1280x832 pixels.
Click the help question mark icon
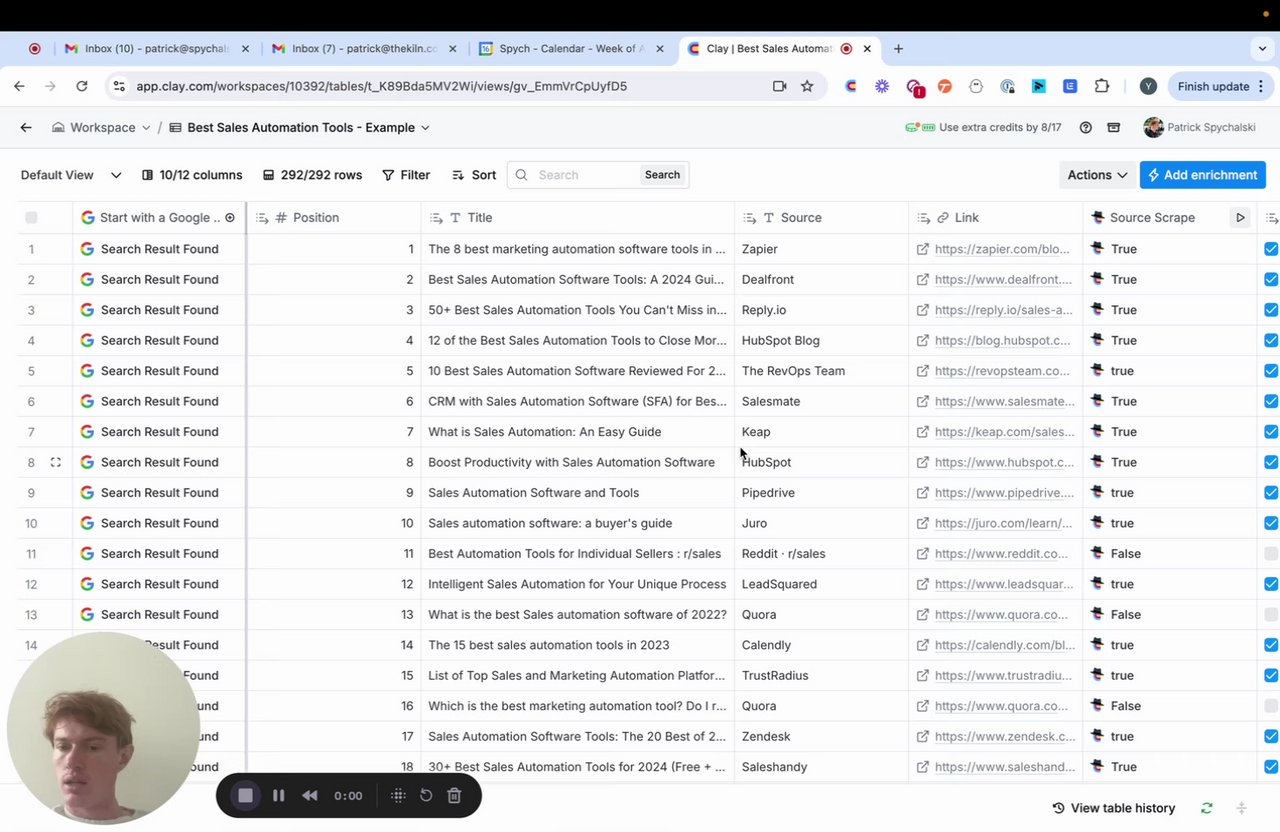(1085, 127)
